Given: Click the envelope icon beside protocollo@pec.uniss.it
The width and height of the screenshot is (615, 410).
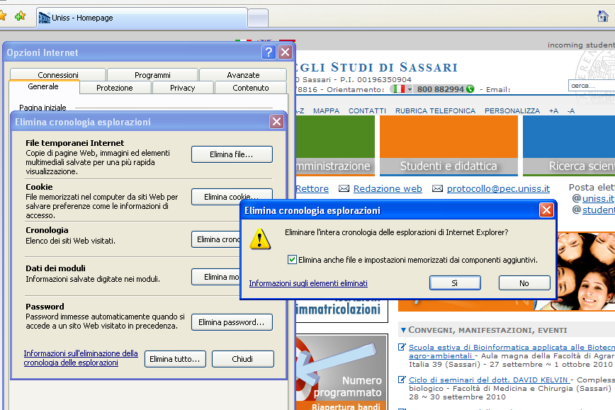Looking at the screenshot, I should coord(436,188).
